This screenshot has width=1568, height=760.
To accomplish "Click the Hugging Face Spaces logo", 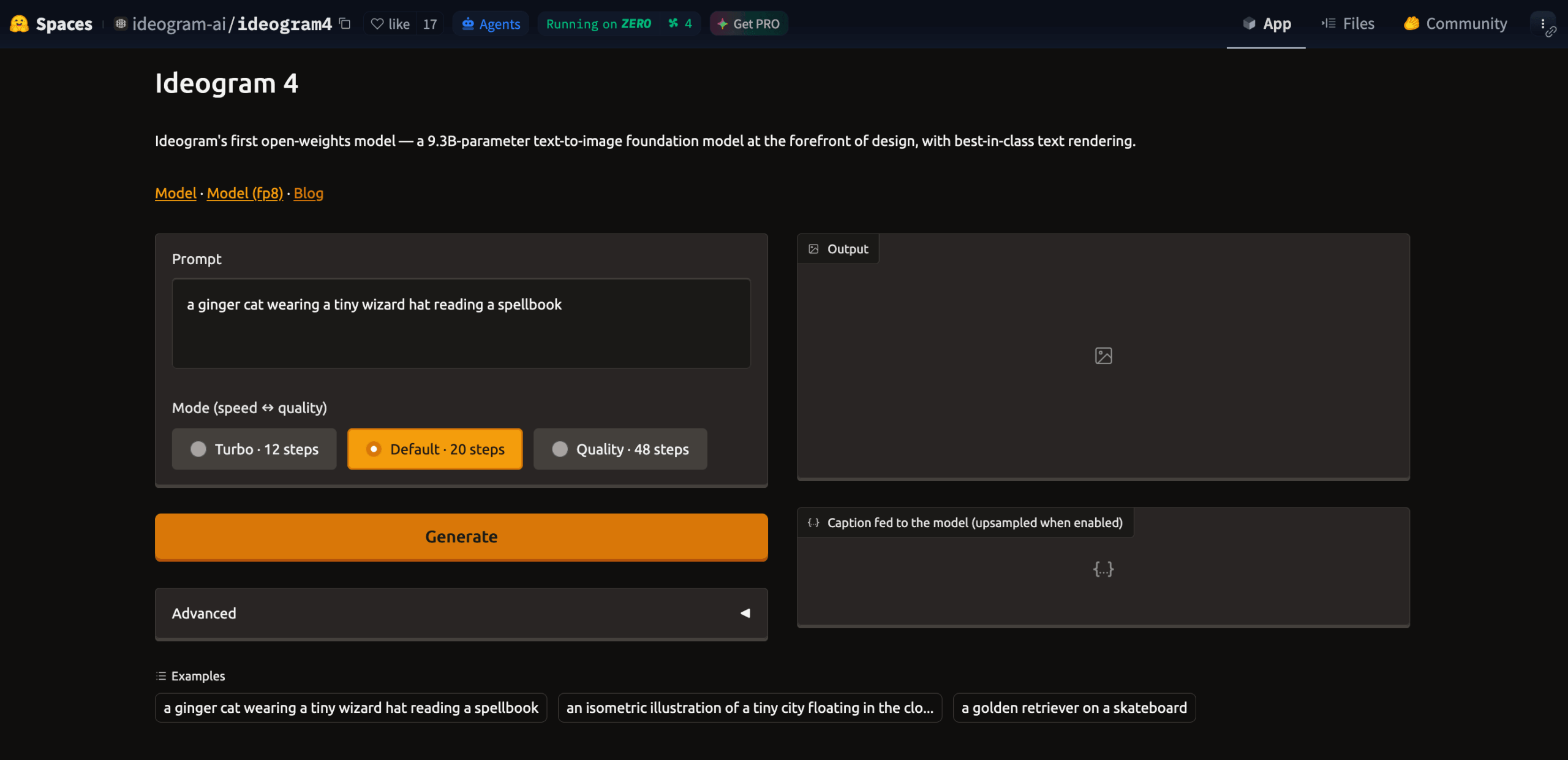I will (x=19, y=24).
